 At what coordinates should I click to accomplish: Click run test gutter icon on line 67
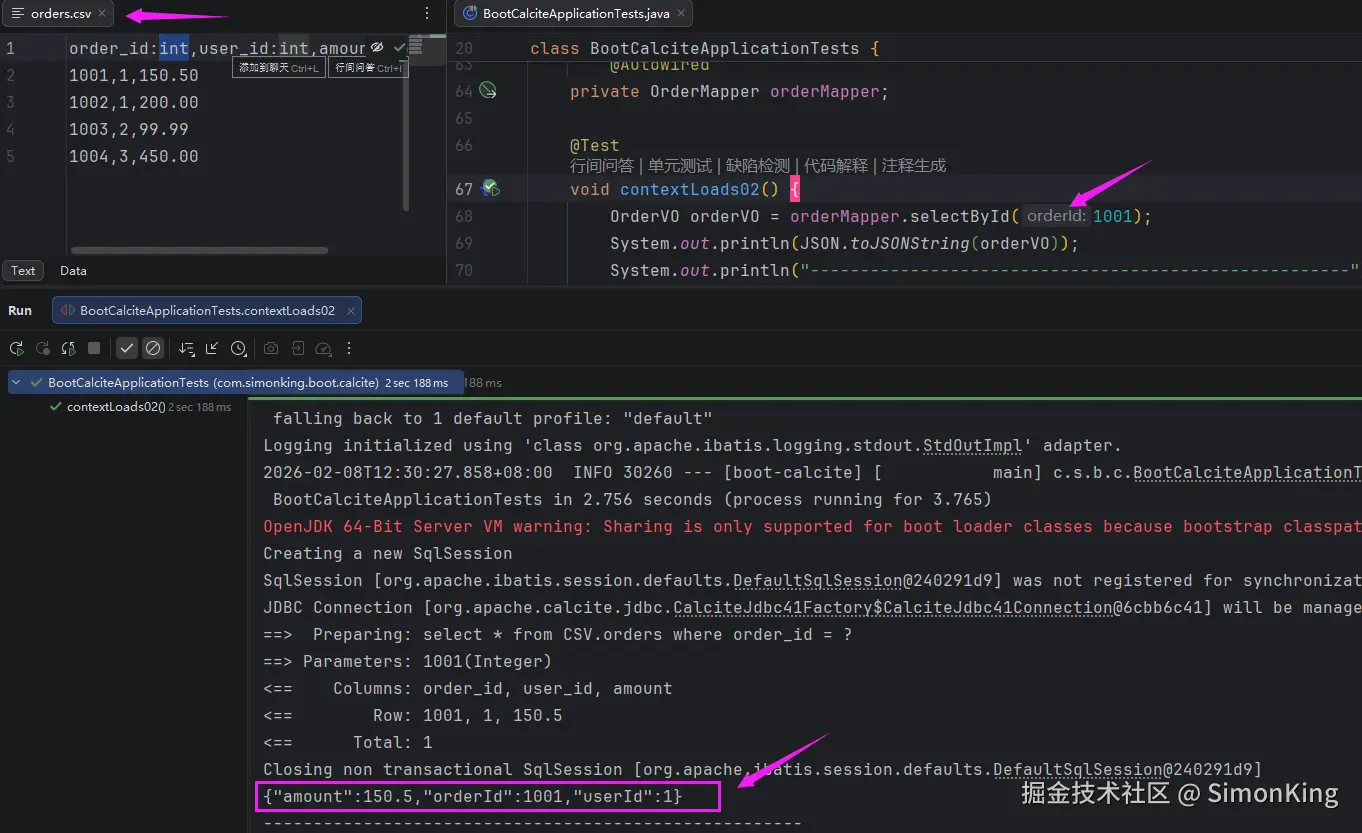[x=489, y=188]
